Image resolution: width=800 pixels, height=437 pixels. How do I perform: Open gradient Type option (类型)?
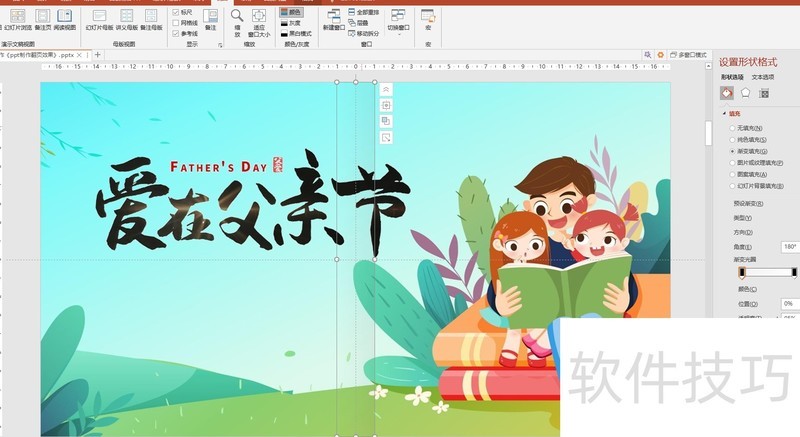(x=742, y=218)
